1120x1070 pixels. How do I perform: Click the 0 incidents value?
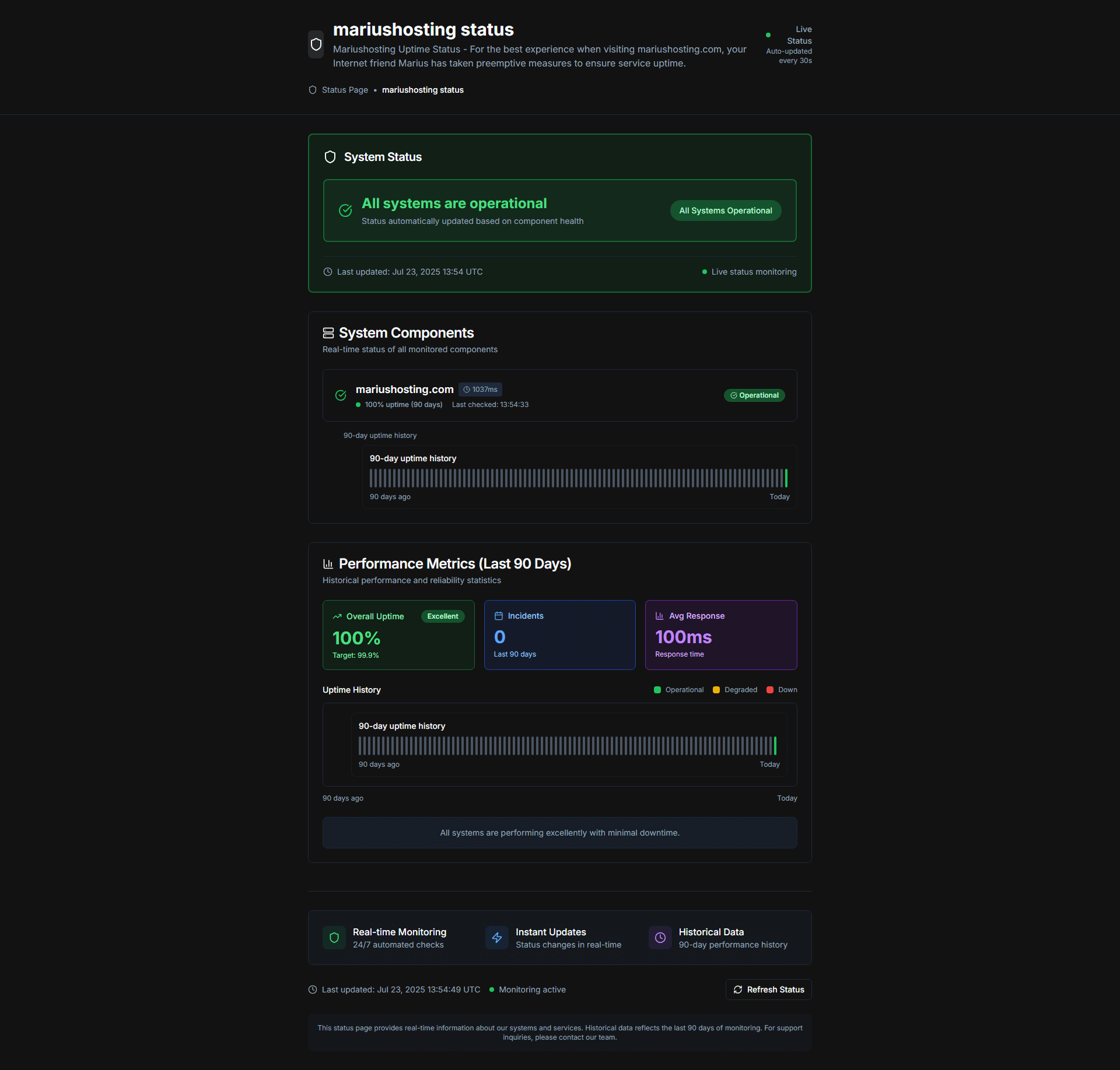(x=500, y=637)
